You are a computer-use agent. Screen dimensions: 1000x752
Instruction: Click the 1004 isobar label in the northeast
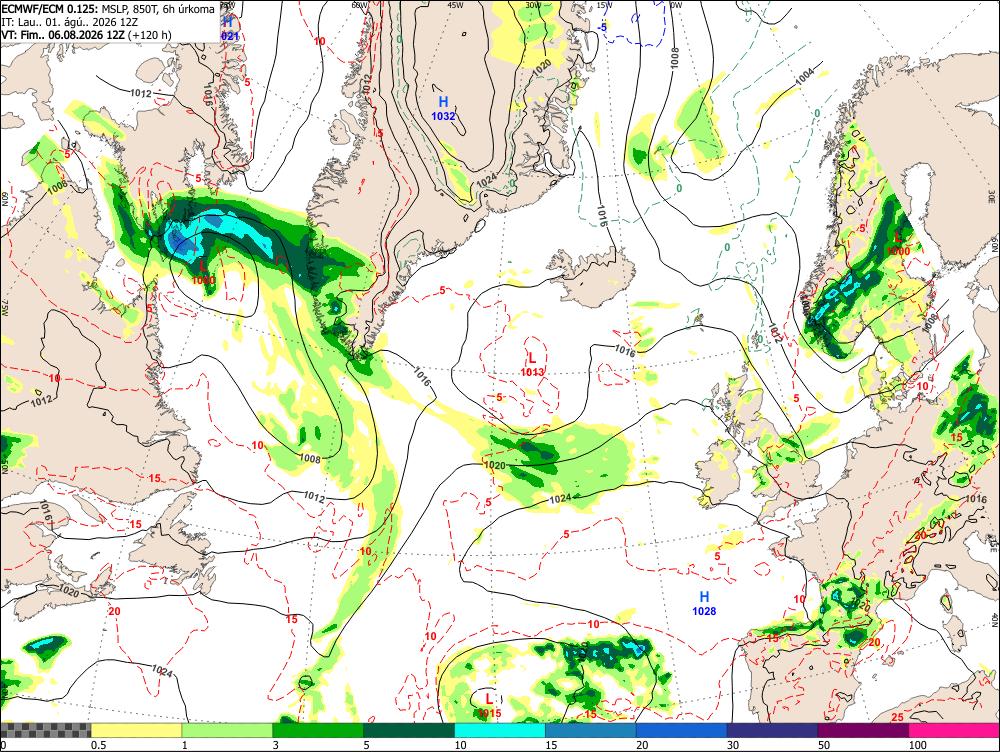805,76
